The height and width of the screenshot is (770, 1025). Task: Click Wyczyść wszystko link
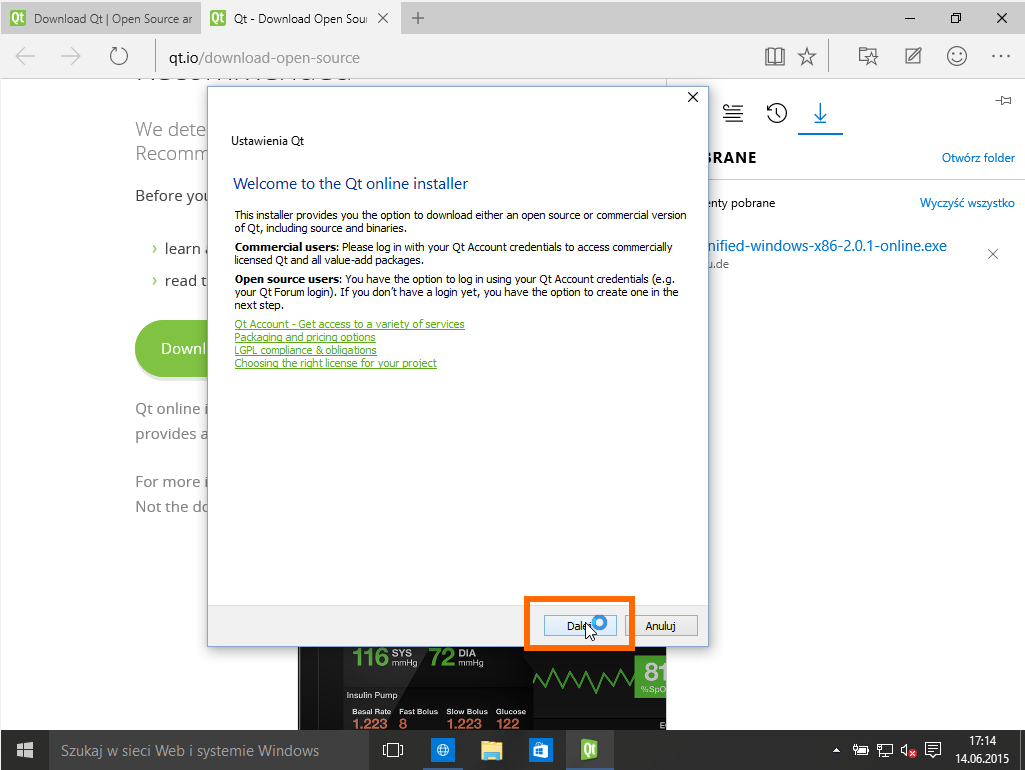967,203
